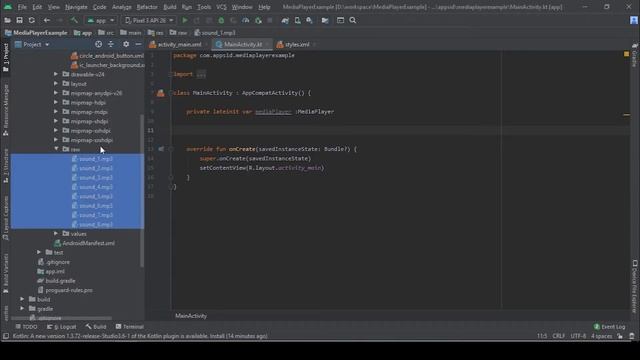Viewport: 640px width, 360px height.
Task: Open the Terminal tool window
Action: pos(129,327)
